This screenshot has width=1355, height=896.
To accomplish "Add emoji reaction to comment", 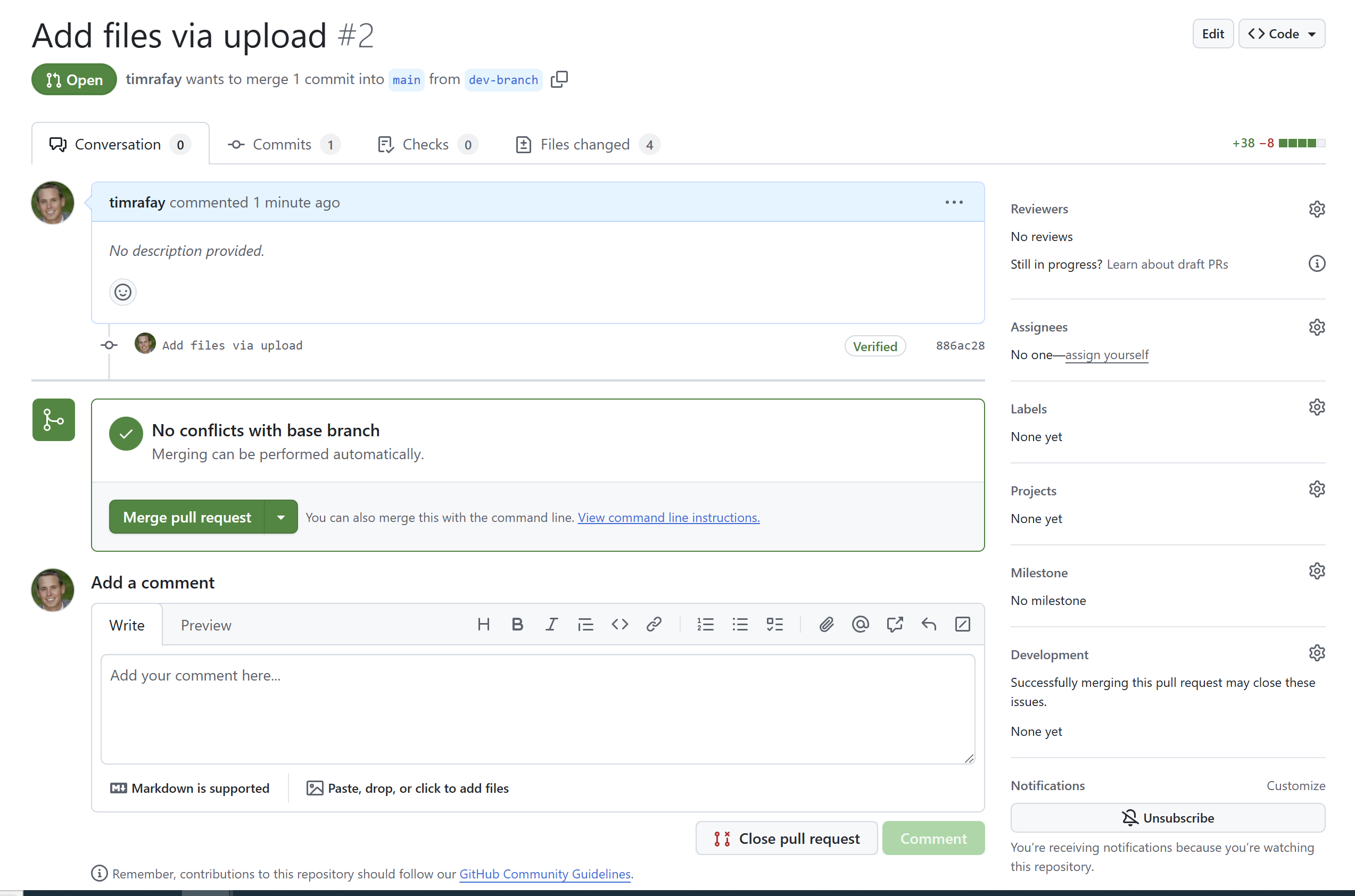I will point(123,293).
